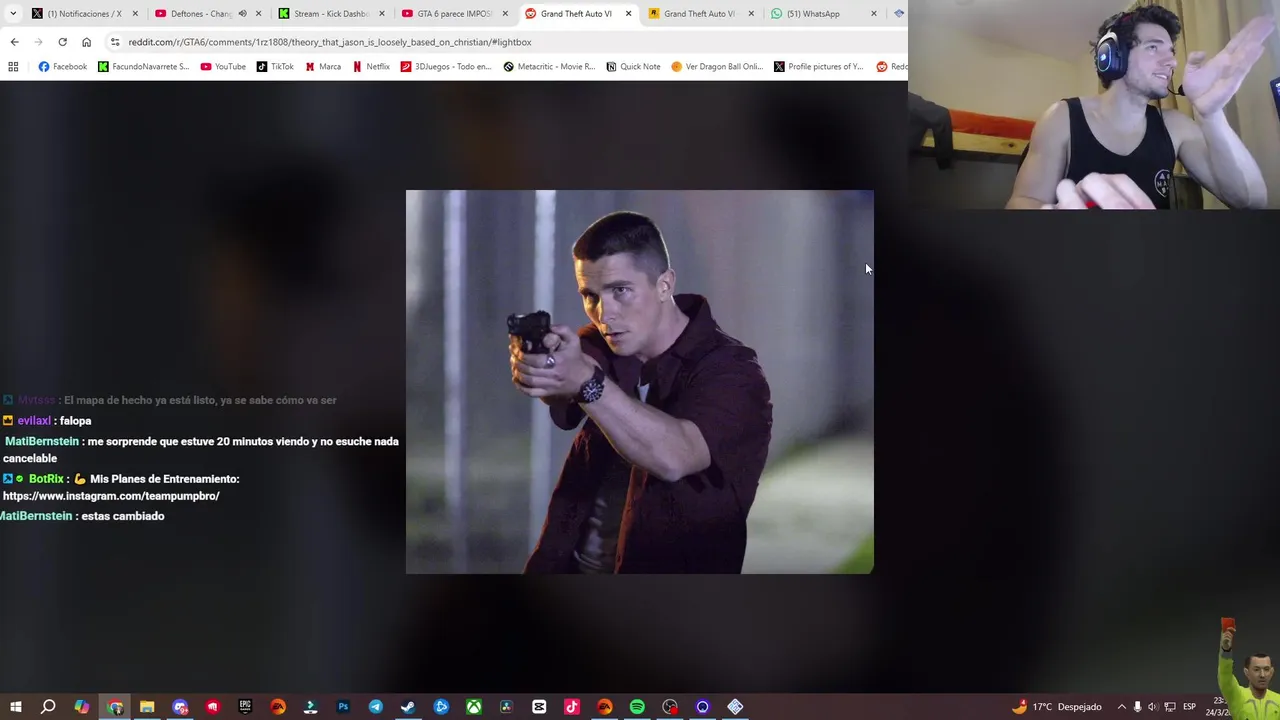Reload the Reddit page
Viewport: 1280px width, 720px height.
pyautogui.click(x=62, y=42)
